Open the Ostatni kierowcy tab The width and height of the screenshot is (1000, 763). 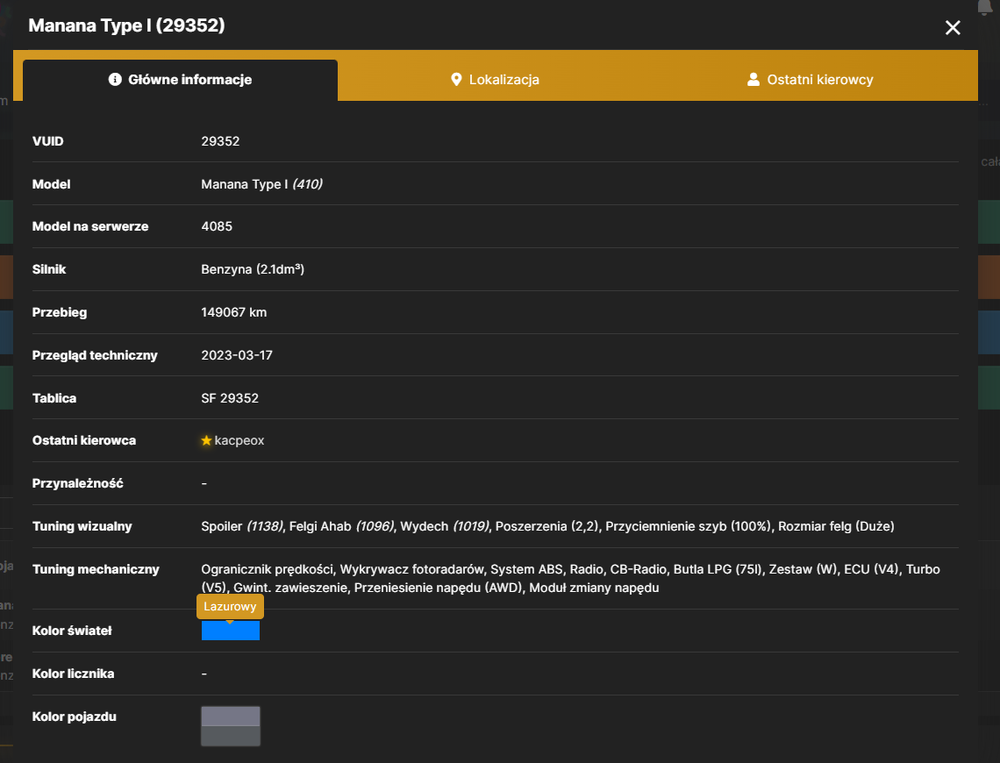(x=810, y=79)
